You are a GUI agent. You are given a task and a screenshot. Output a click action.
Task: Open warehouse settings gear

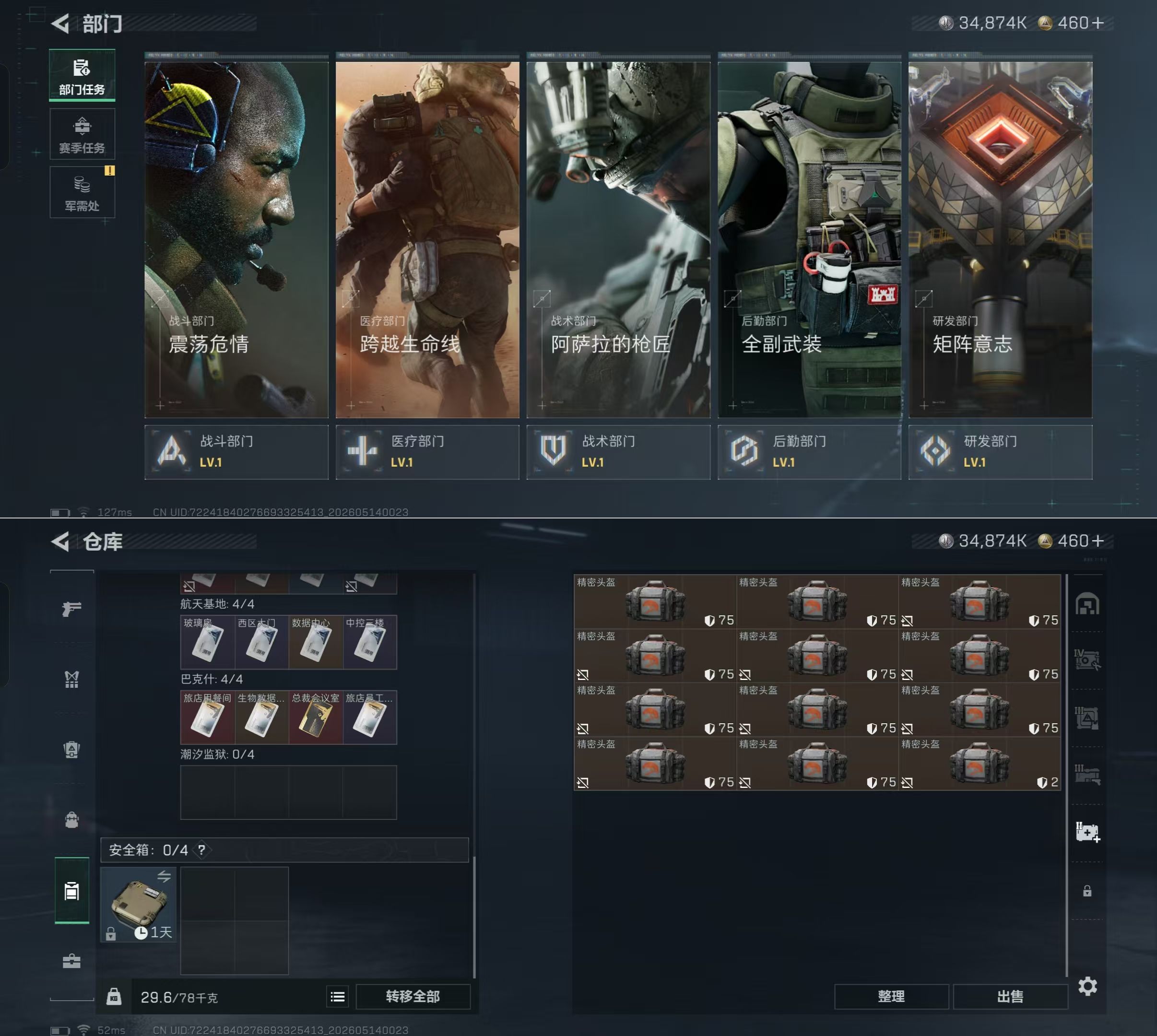click(x=1087, y=986)
